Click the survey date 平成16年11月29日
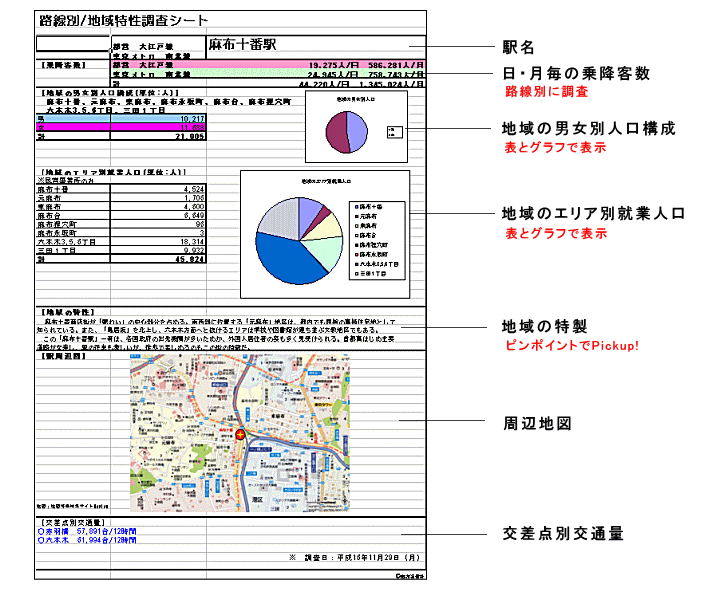Viewport: 720px width, 590px height. tap(368, 557)
